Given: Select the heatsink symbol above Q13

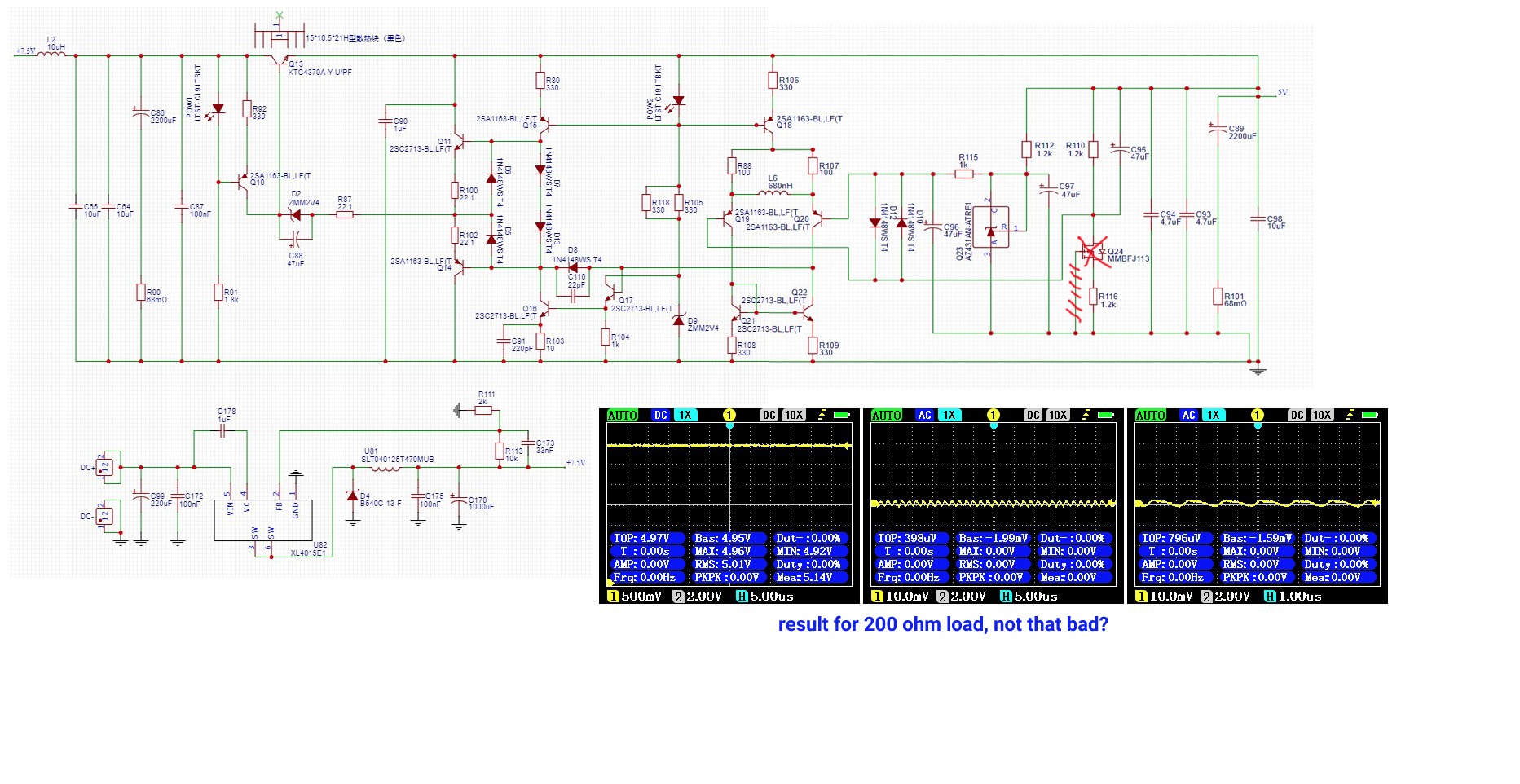Looking at the screenshot, I should pos(280,36).
